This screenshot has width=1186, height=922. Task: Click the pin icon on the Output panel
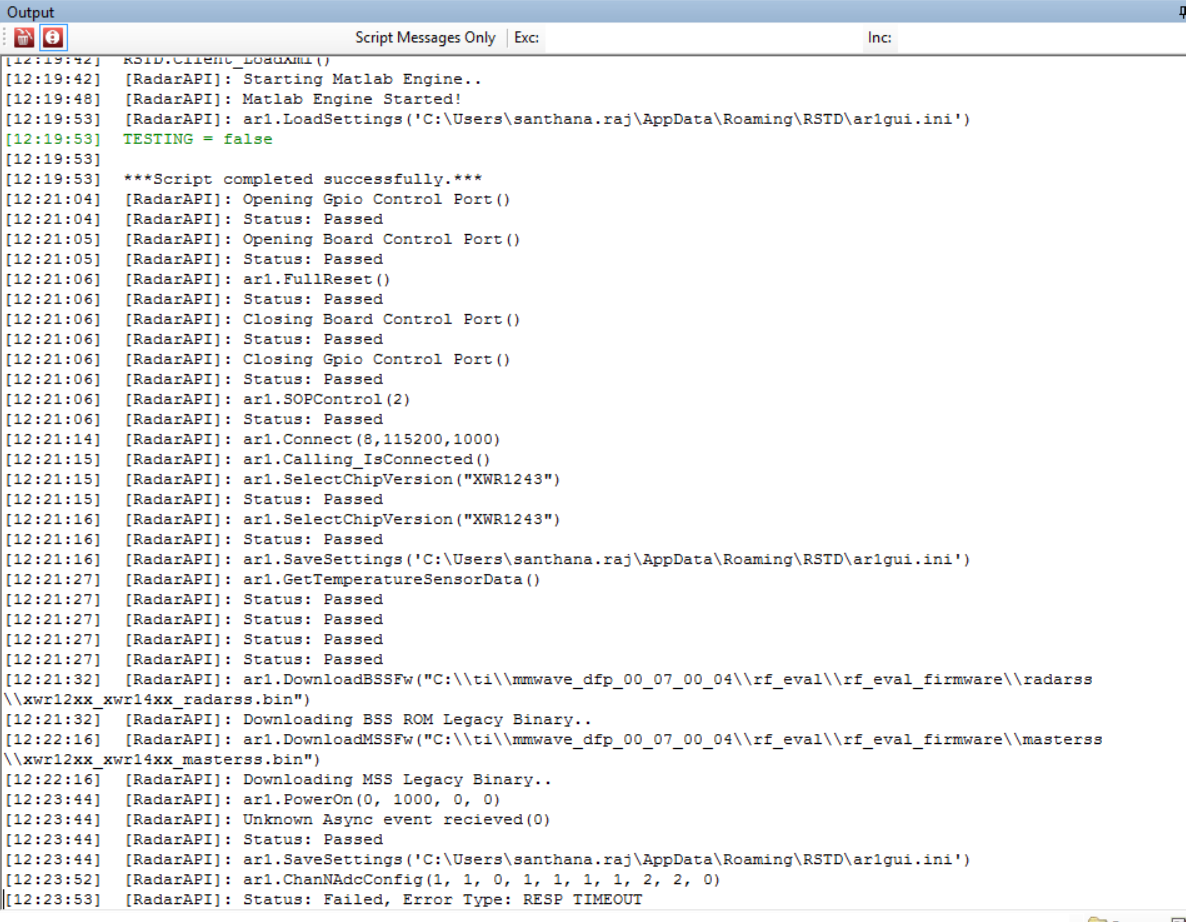coord(1179,12)
